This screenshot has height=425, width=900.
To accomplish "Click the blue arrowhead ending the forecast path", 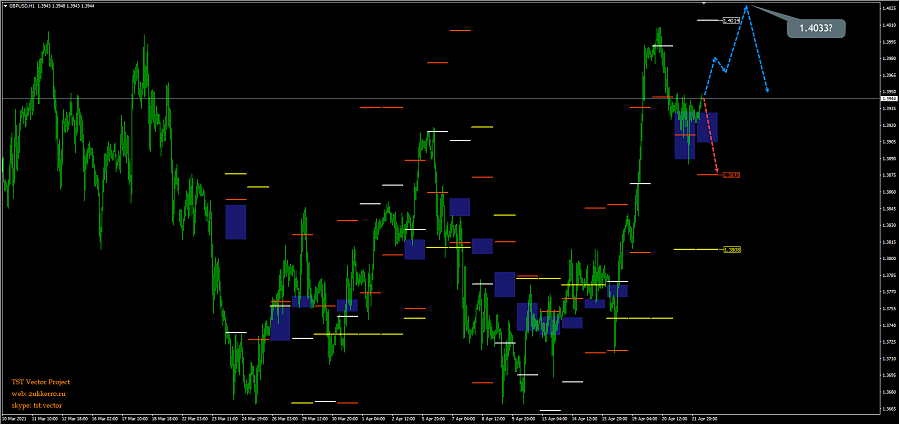I will (x=767, y=91).
